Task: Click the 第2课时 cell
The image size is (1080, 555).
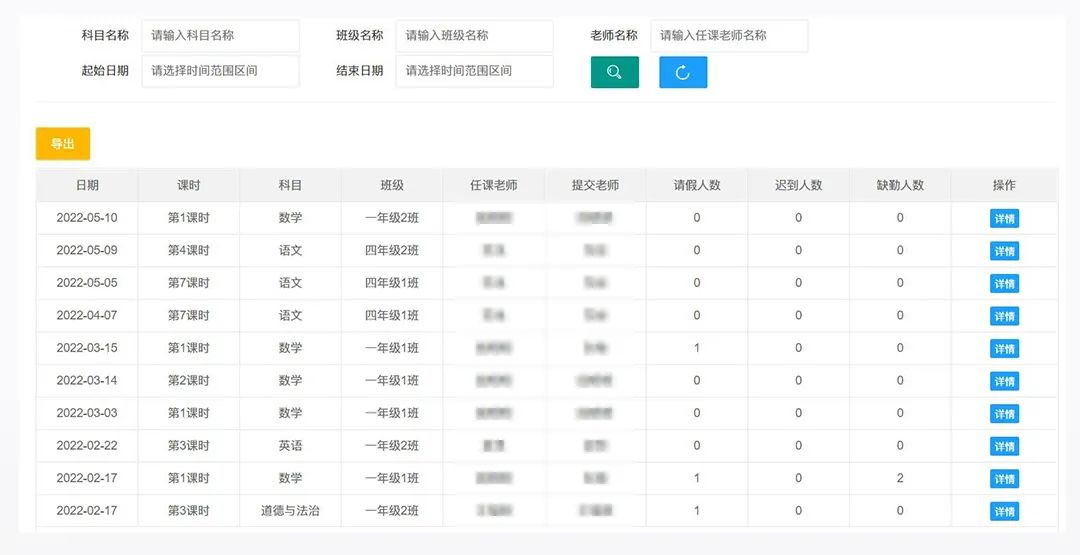Action: coord(189,380)
